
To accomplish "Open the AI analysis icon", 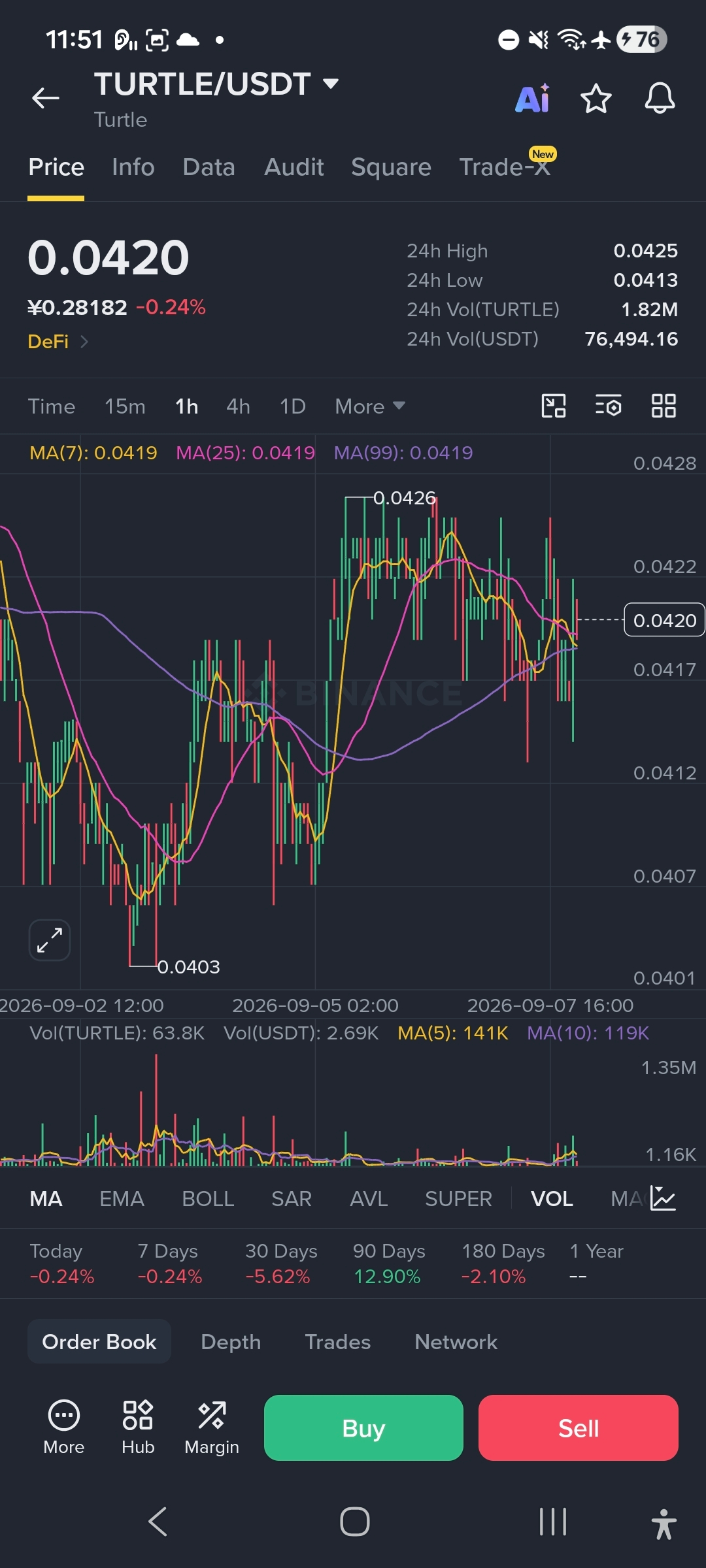I will coord(533,99).
